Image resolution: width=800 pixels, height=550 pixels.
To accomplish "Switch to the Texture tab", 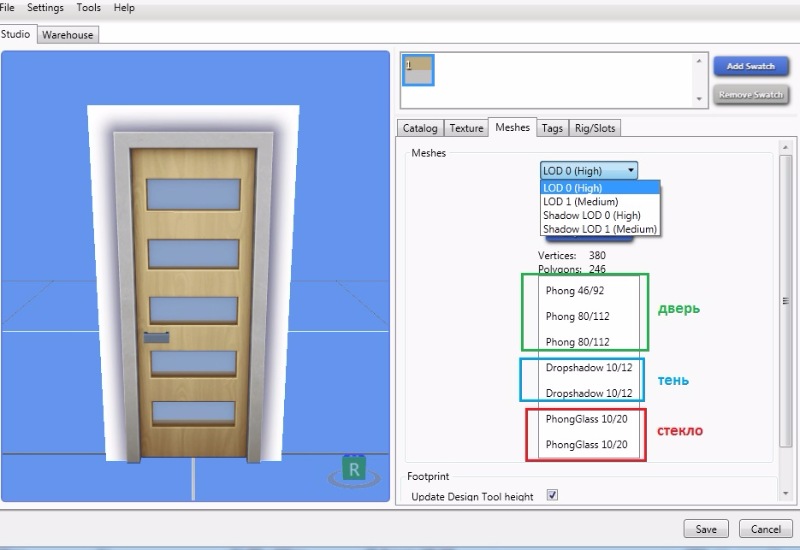I will (466, 128).
